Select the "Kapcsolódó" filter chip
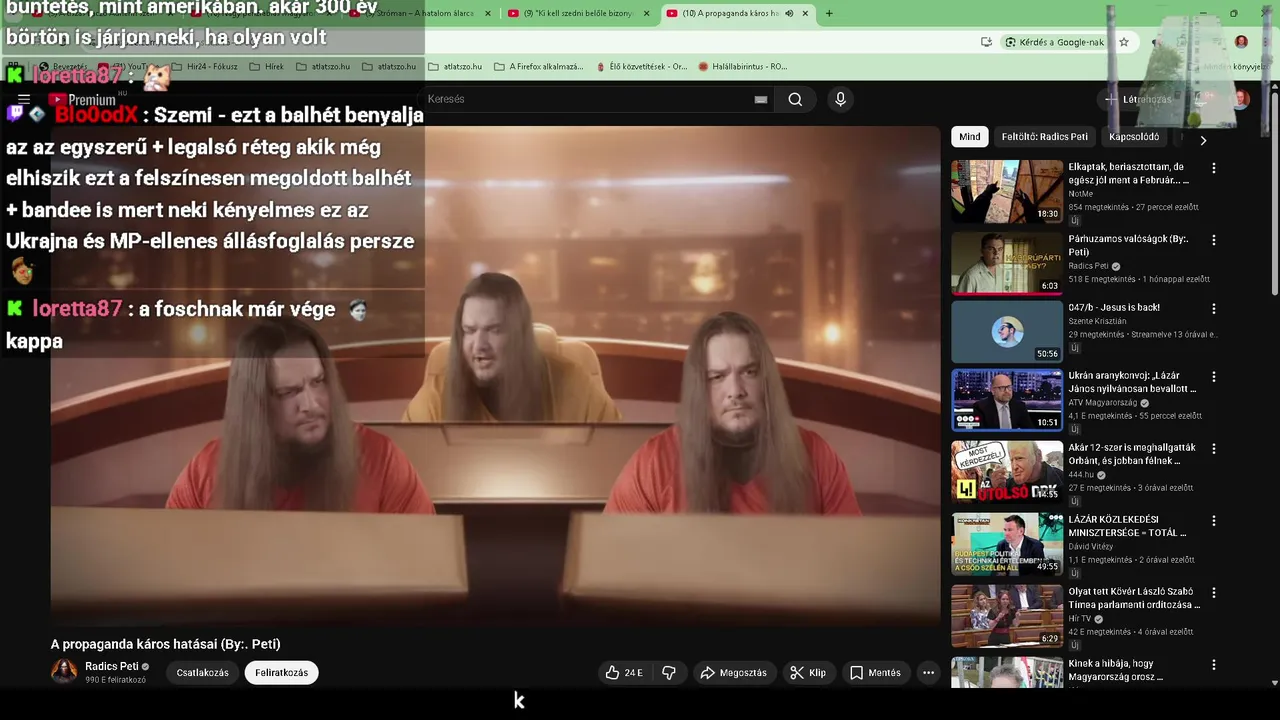This screenshot has width=1280, height=720. tap(1134, 137)
